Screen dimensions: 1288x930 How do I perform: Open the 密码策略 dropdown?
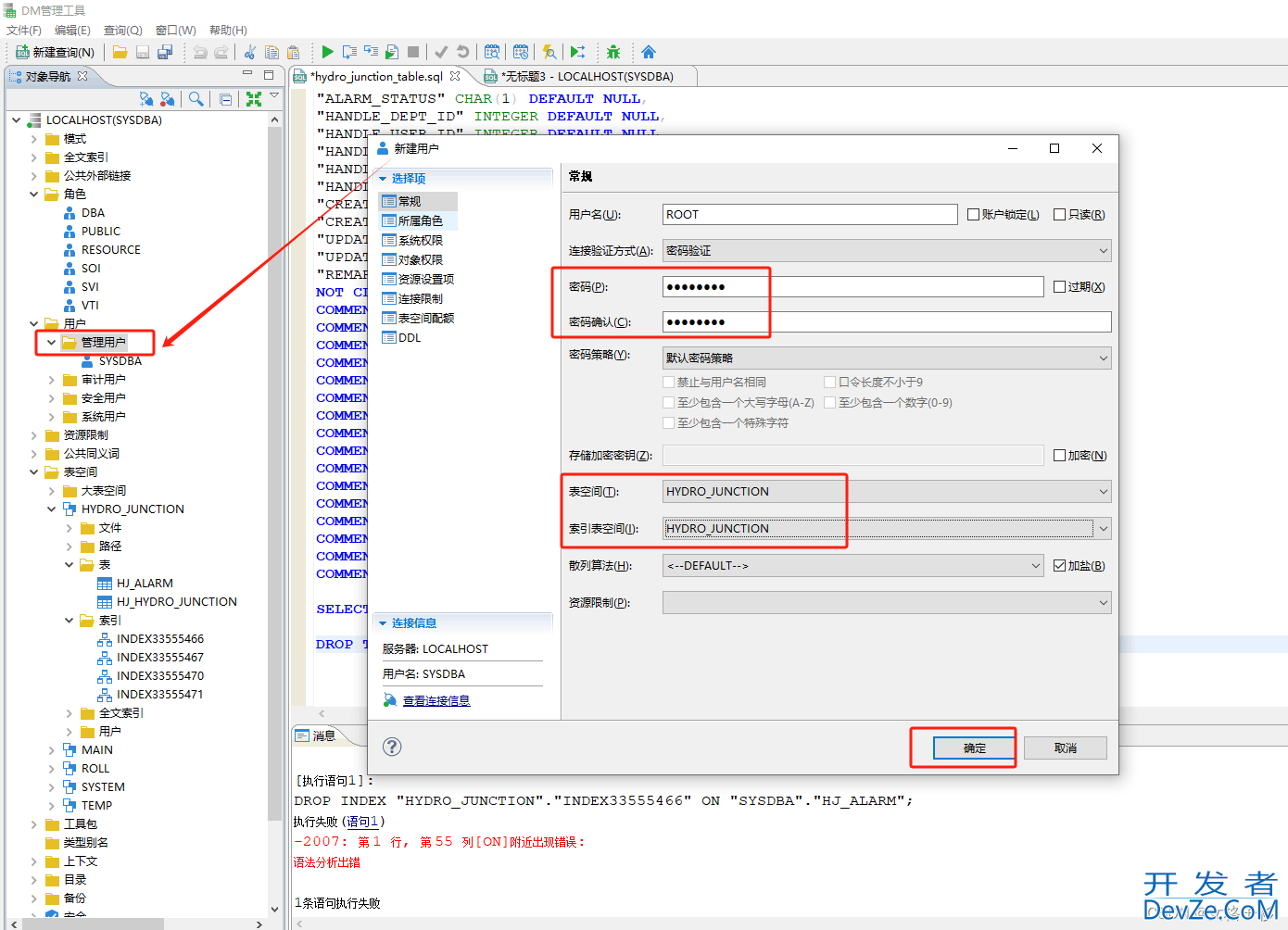click(x=887, y=358)
